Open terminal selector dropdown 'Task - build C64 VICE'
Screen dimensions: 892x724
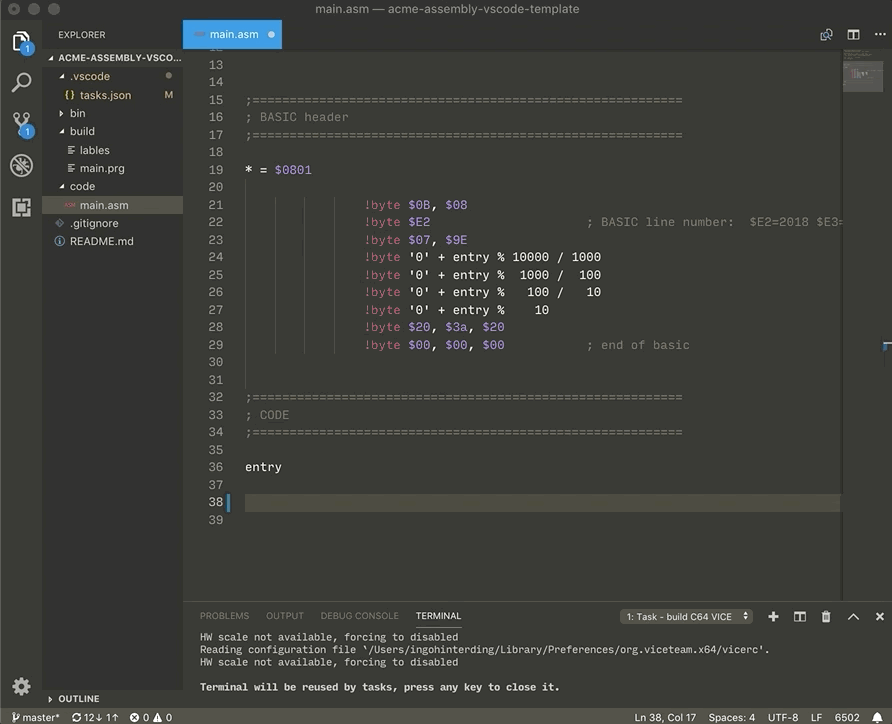click(686, 617)
